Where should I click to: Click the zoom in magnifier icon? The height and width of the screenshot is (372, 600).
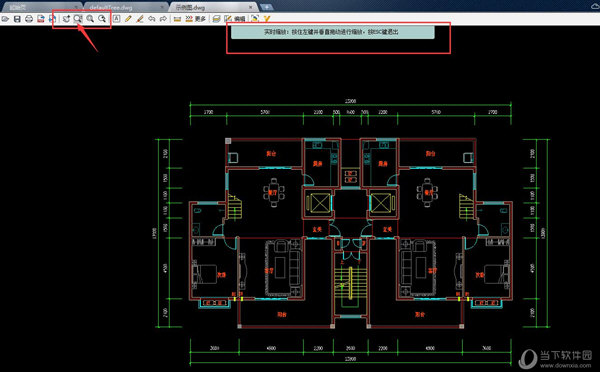point(90,19)
